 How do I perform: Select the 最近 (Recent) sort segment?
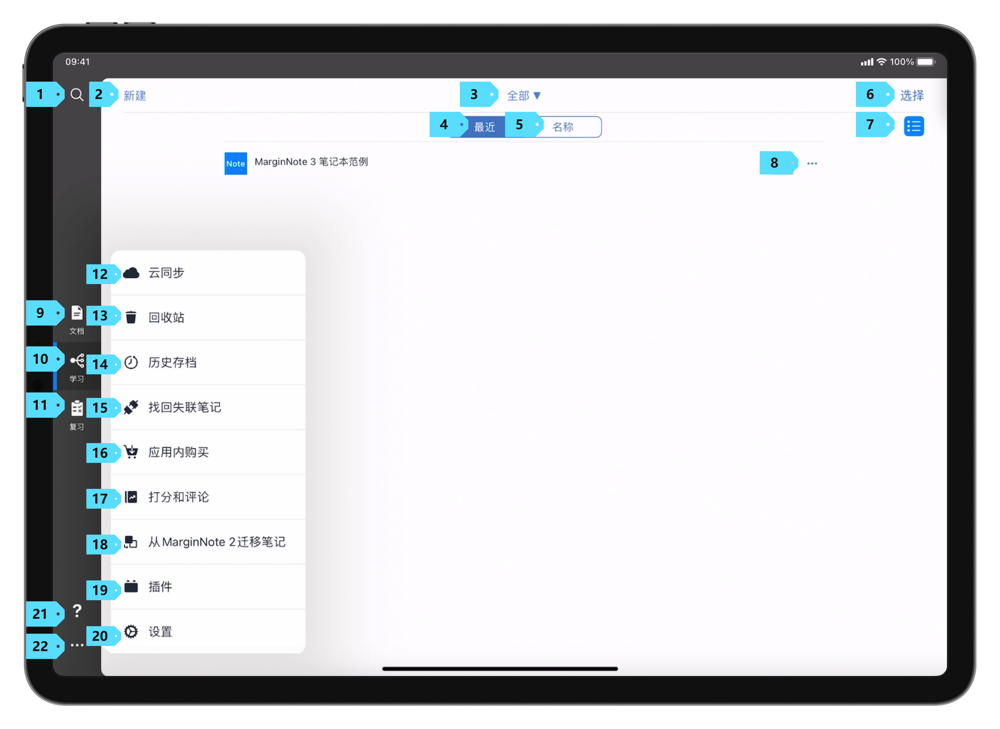coord(485,127)
